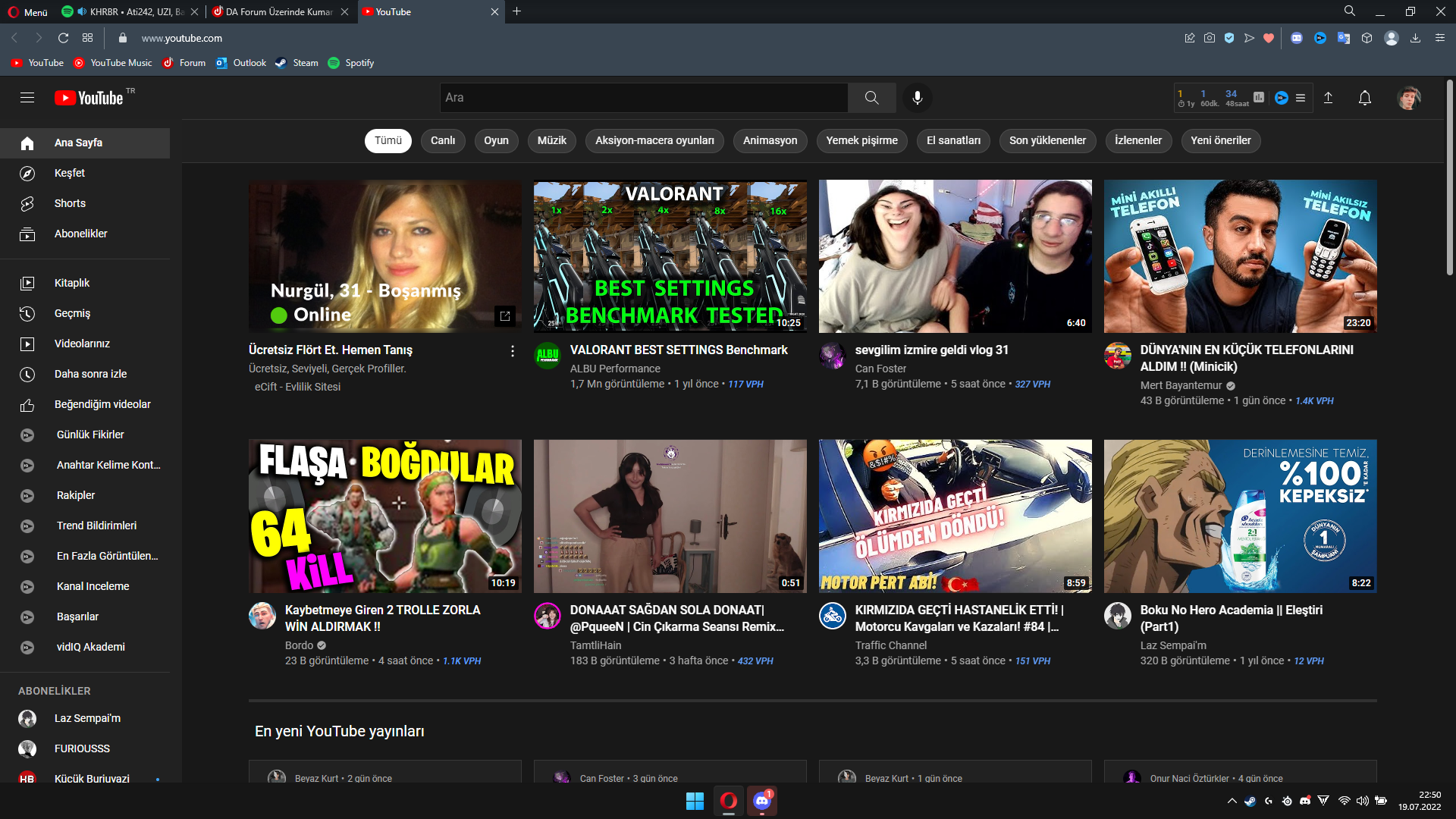Toggle the hamburger guide menu

pos(27,98)
